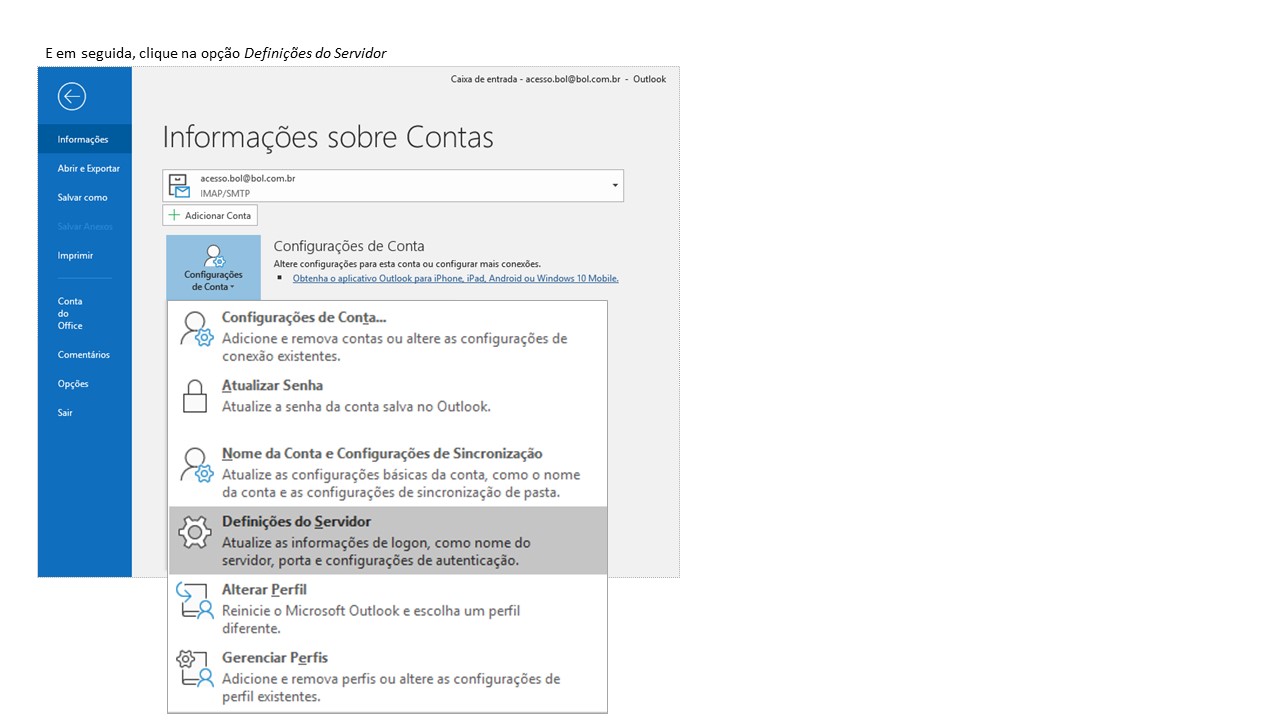Select Informações in the left sidebar
Screen dimensions: 1280x720
[x=84, y=139]
